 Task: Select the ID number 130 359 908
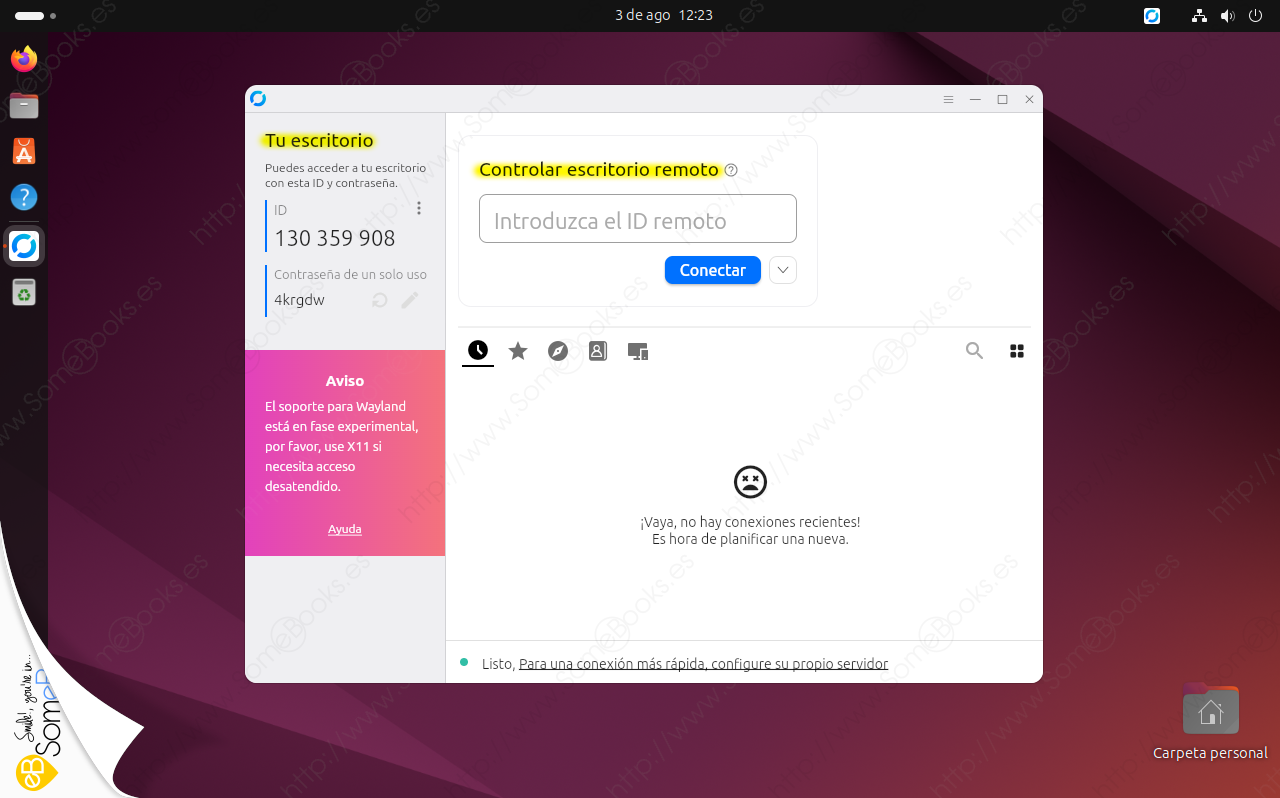click(x=335, y=238)
